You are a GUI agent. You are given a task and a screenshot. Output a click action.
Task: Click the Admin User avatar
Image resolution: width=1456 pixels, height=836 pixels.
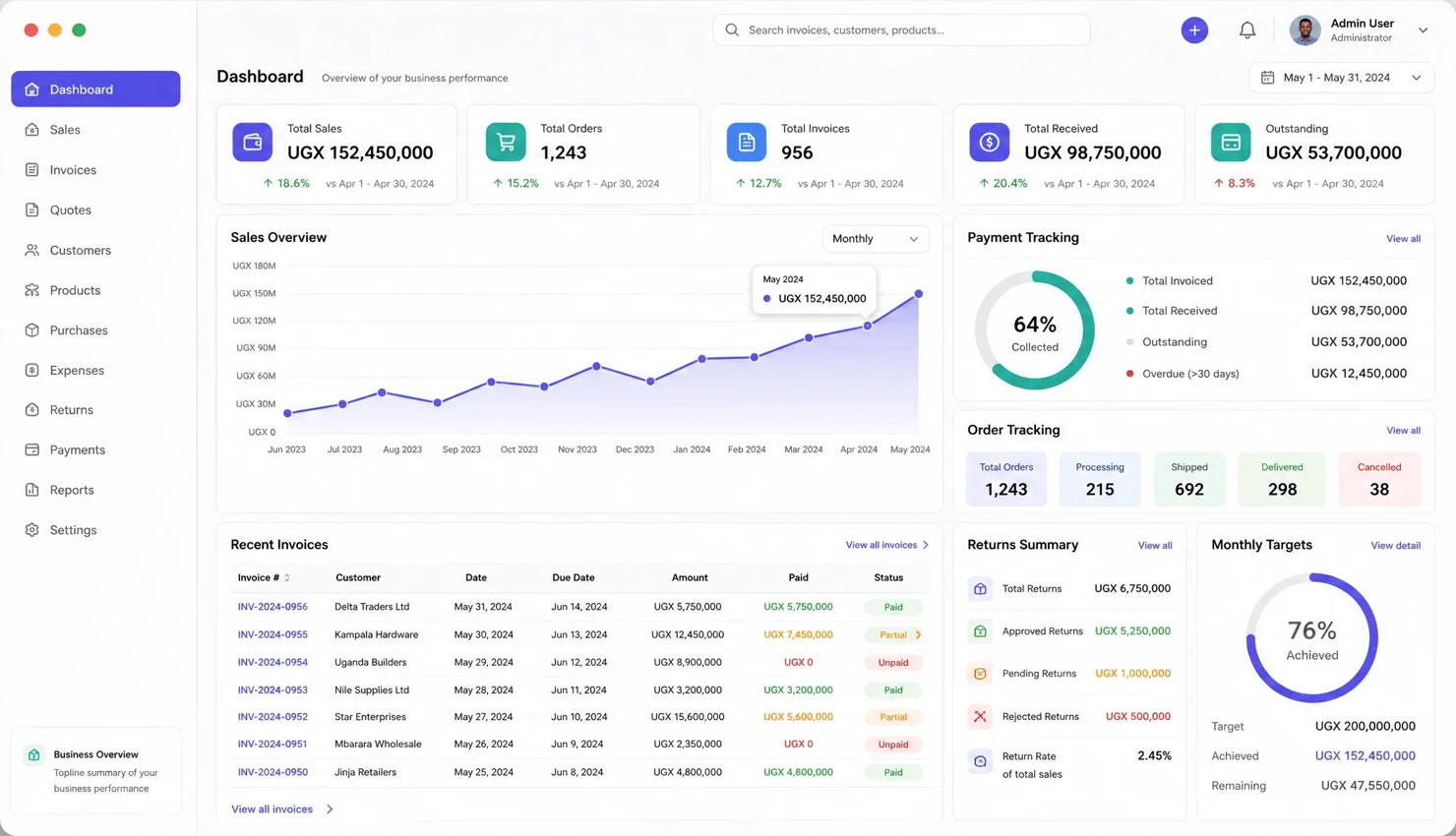click(1304, 30)
